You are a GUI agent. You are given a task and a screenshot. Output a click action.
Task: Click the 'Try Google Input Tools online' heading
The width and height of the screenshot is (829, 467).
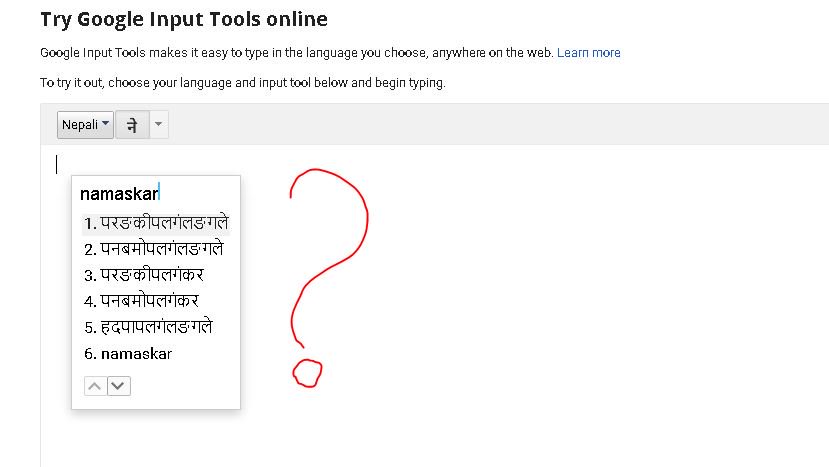(x=184, y=19)
